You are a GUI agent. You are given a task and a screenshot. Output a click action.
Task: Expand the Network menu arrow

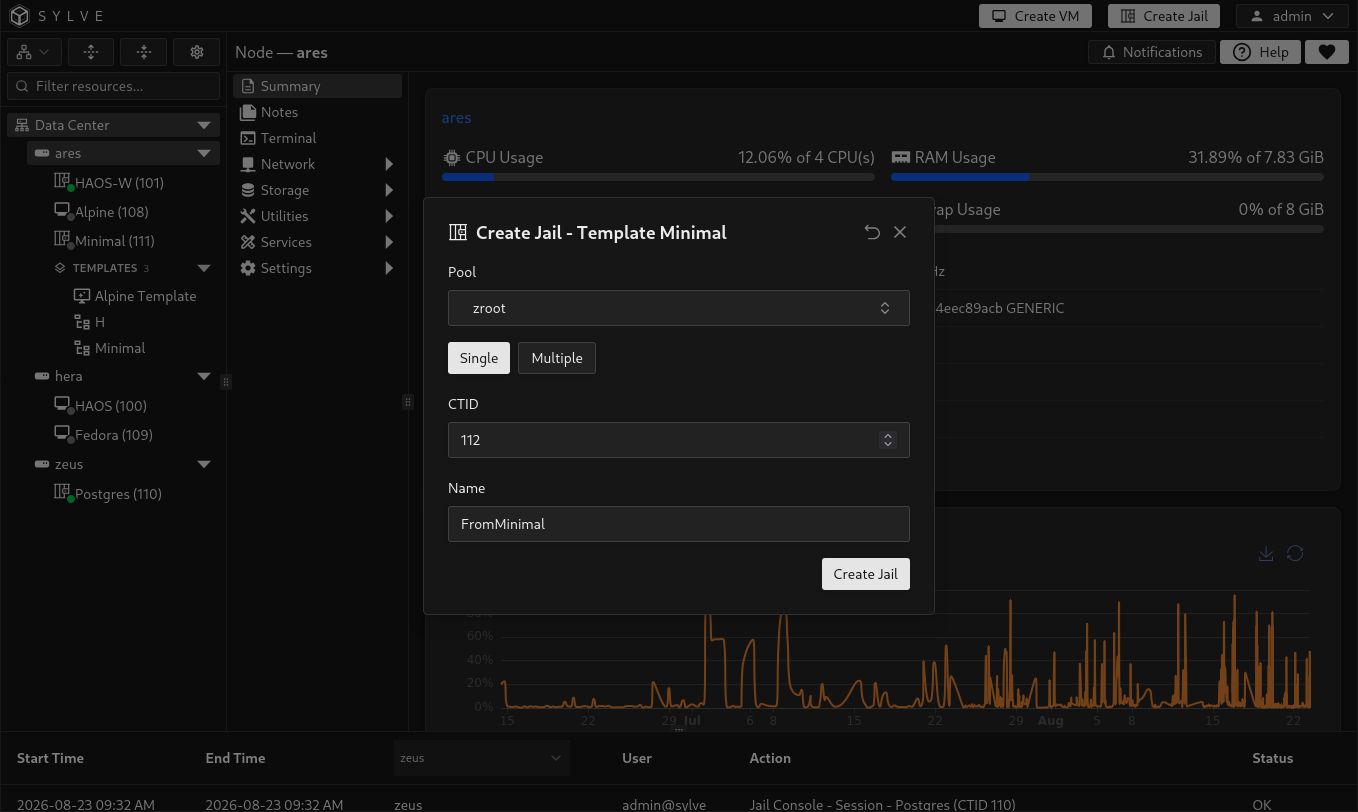pyautogui.click(x=389, y=164)
